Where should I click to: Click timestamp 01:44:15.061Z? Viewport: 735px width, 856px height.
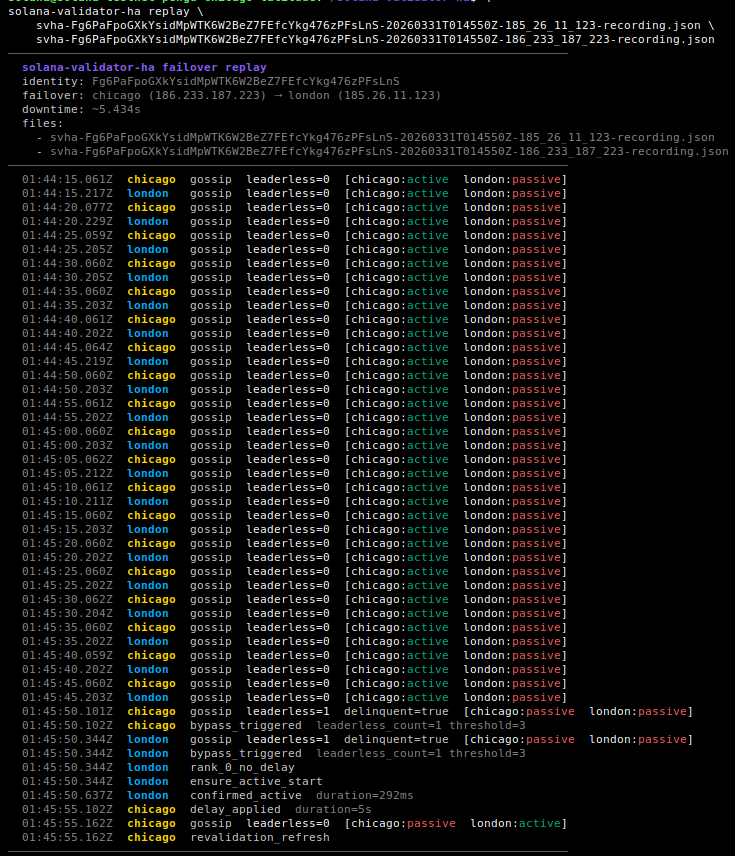pos(67,180)
